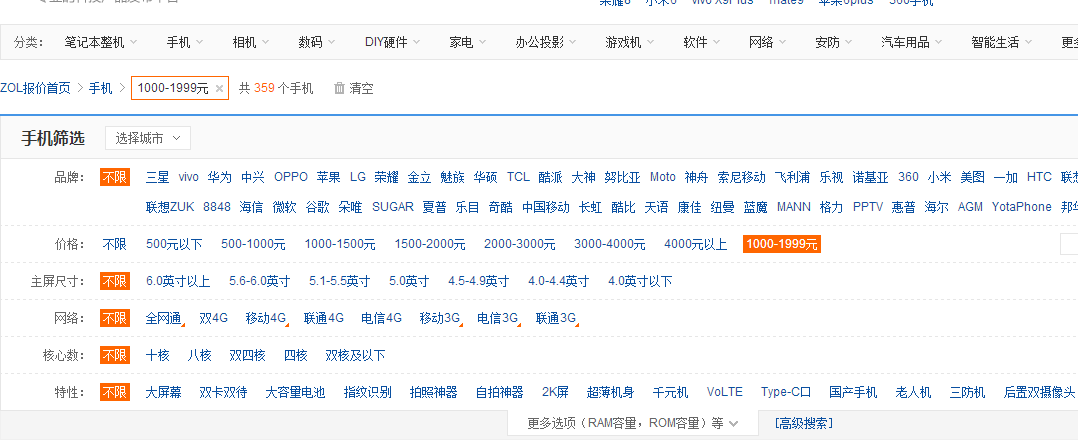This screenshot has width=1078, height=444.
Task: Expand the 手机 category menu
Action: (x=185, y=43)
